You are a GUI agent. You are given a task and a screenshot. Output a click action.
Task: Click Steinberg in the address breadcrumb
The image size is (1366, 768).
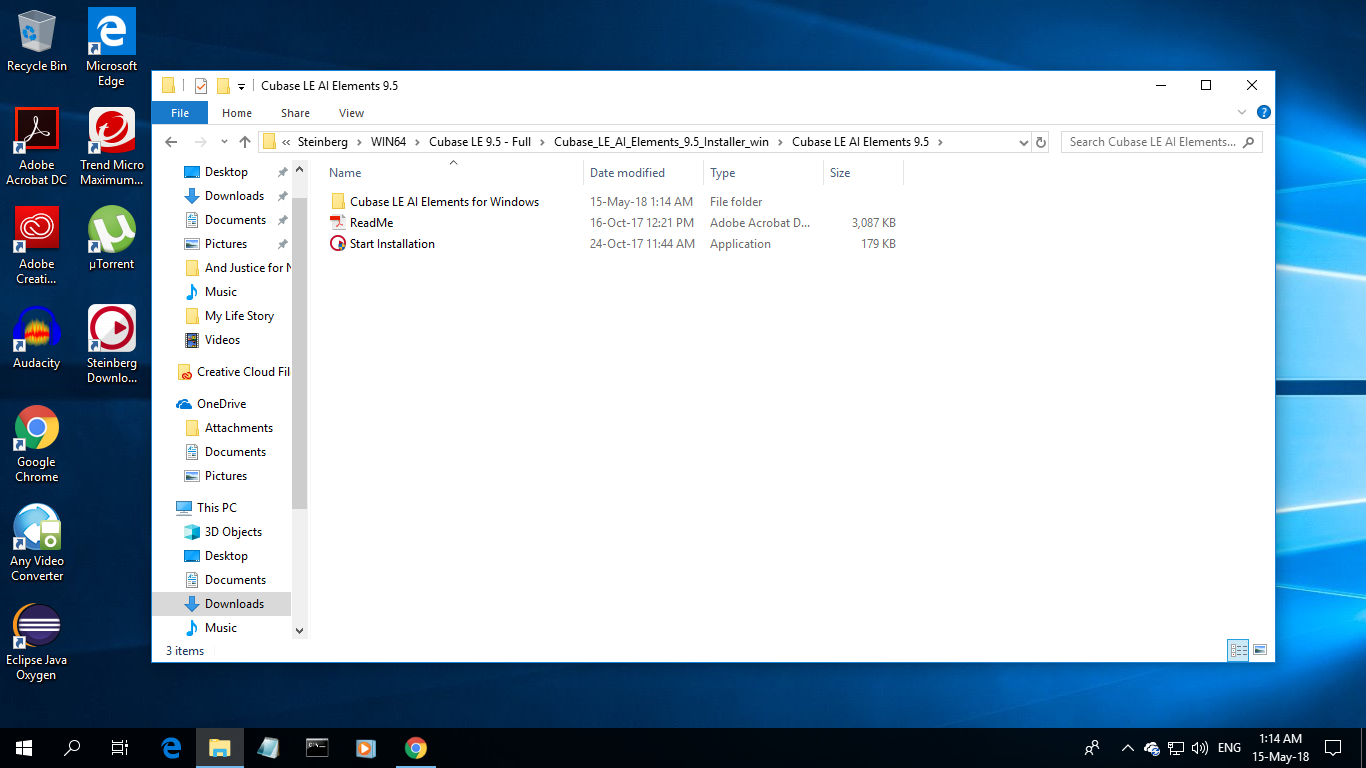tap(323, 142)
